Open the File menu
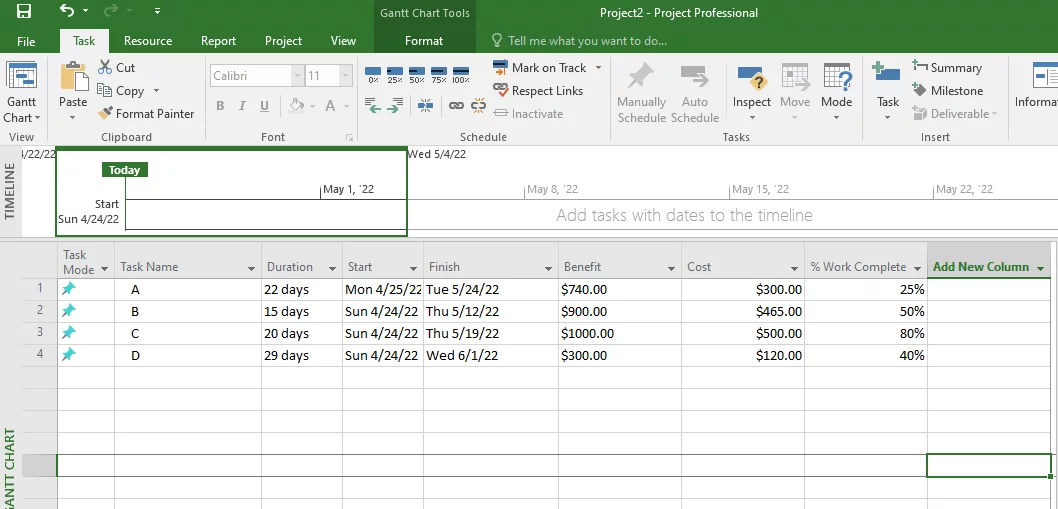The image size is (1058, 509). (x=26, y=41)
